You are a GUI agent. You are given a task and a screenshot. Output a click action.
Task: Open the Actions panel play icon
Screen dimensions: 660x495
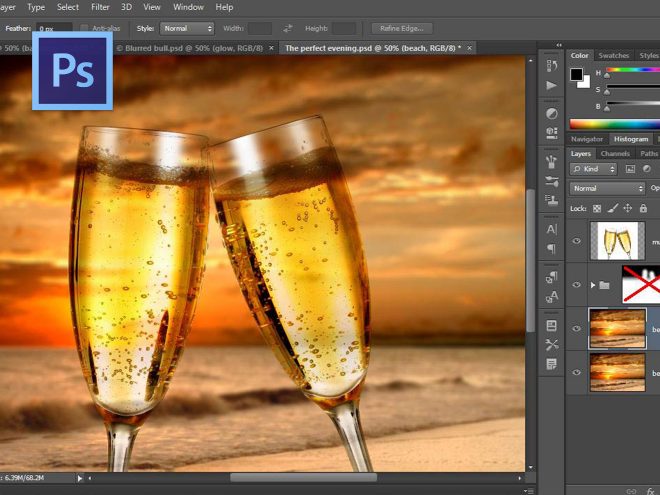coord(552,85)
